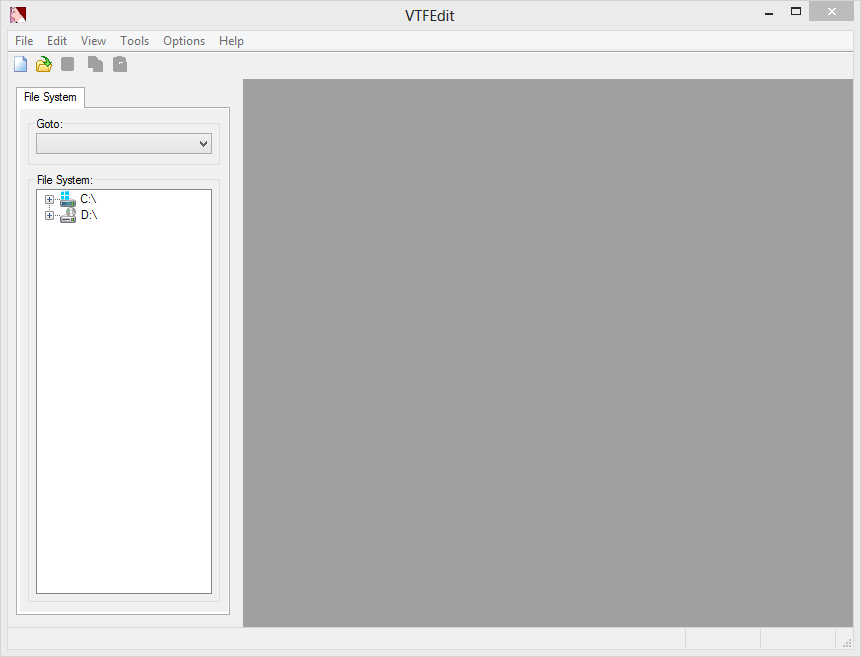Maximize the VTFEdit window
This screenshot has height=657, width=861.
796,12
